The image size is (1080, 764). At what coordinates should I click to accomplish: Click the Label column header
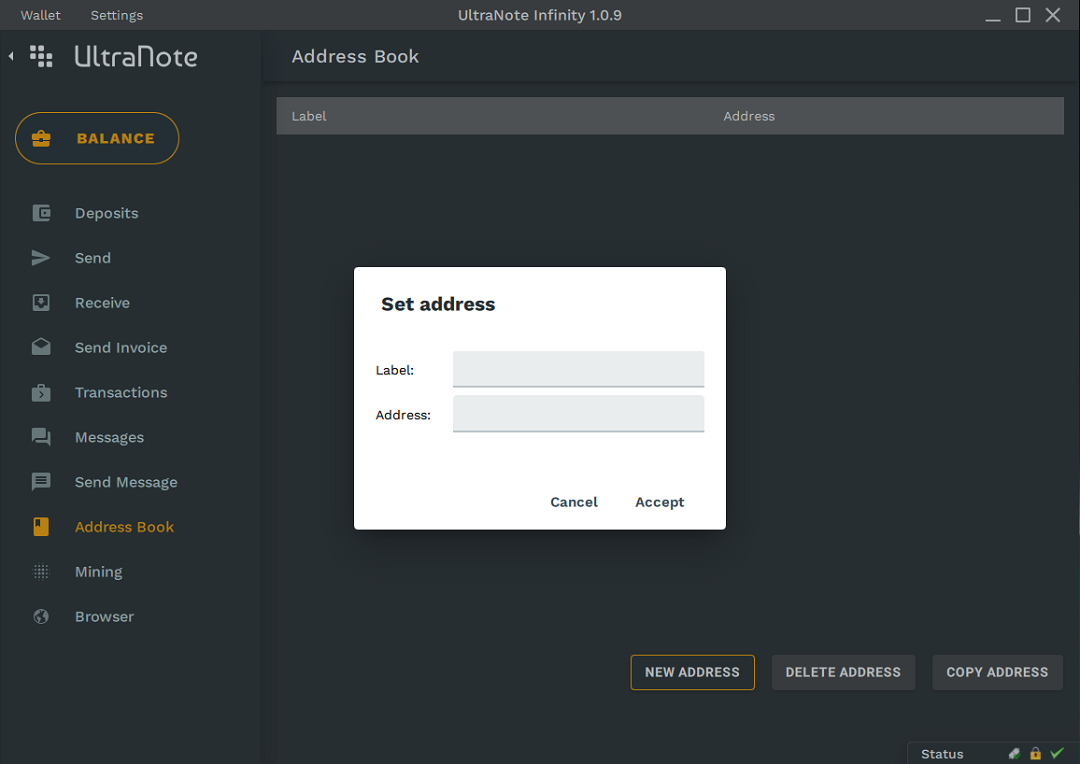click(309, 116)
